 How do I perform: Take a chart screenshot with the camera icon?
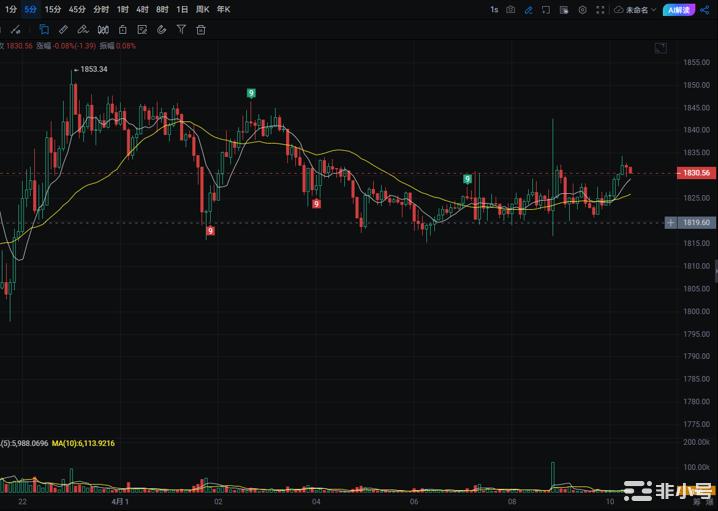[511, 9]
